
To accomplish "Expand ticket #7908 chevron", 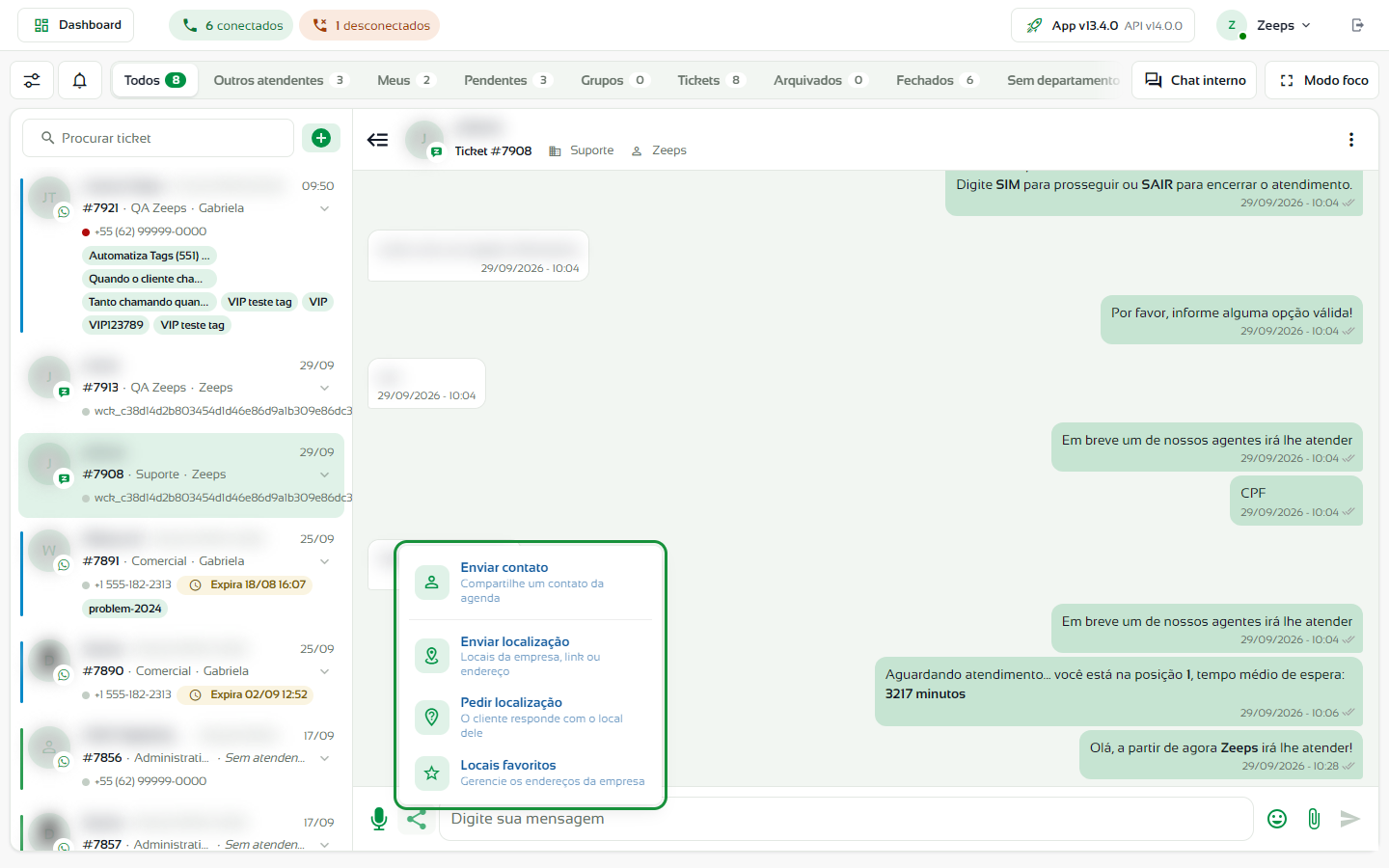I will pyautogui.click(x=325, y=475).
